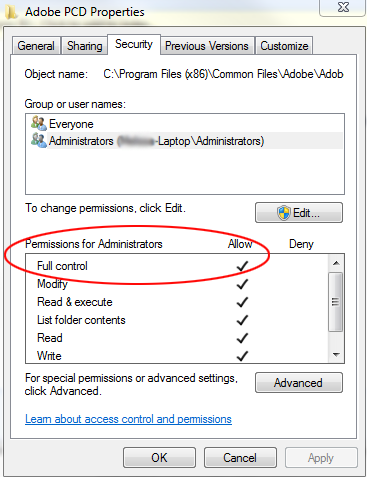367x477 pixels.
Task: Click the Full control Allow checkmark
Action: tap(242, 266)
